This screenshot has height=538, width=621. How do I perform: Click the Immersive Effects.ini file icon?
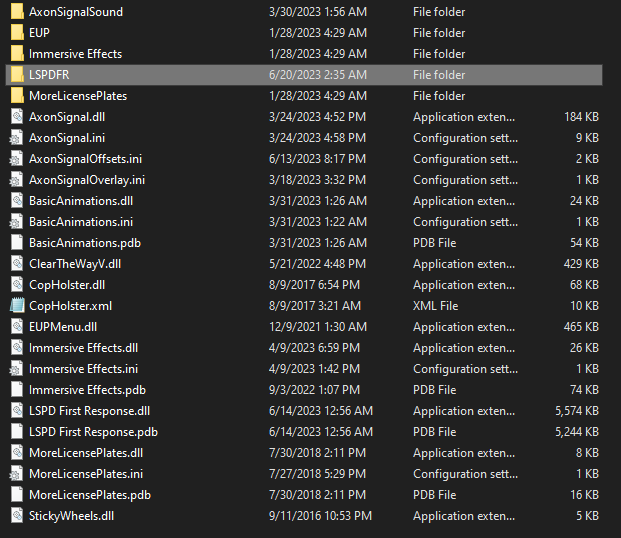[x=17, y=369]
